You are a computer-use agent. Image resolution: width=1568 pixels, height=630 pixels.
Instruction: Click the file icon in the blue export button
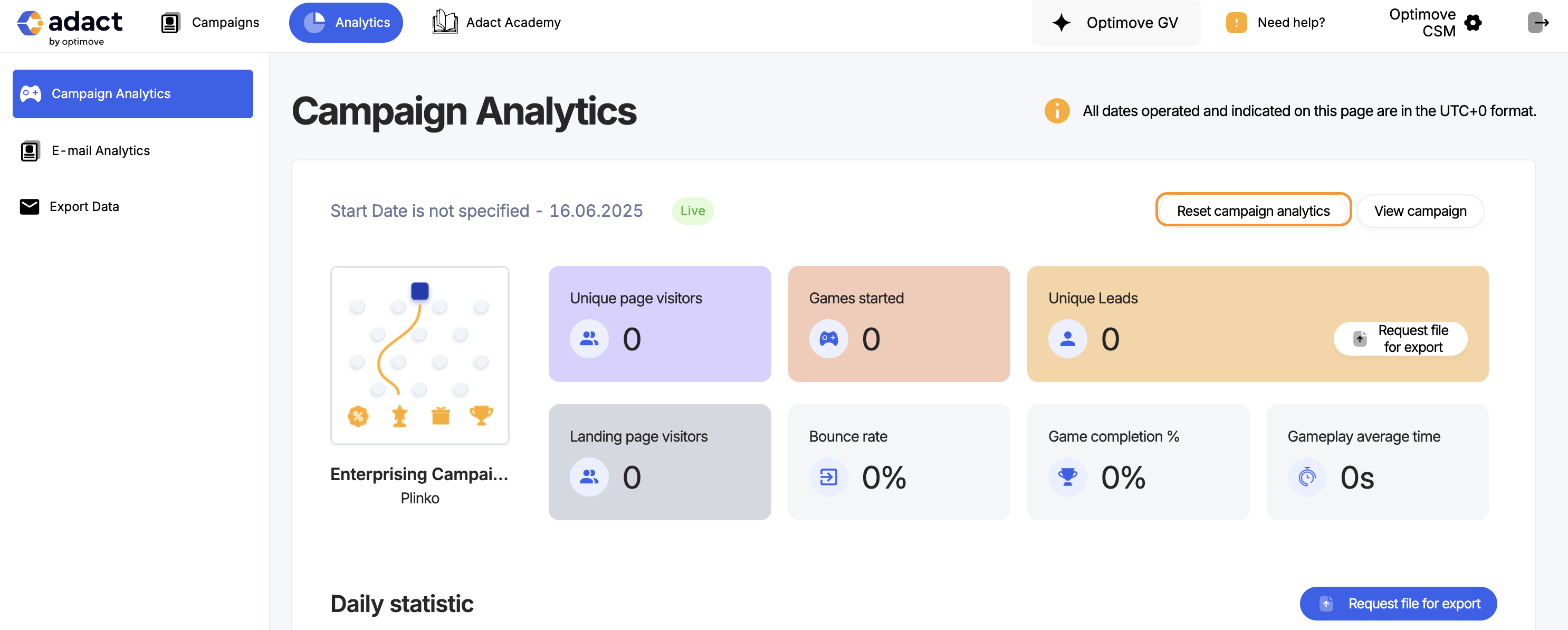pos(1326,603)
